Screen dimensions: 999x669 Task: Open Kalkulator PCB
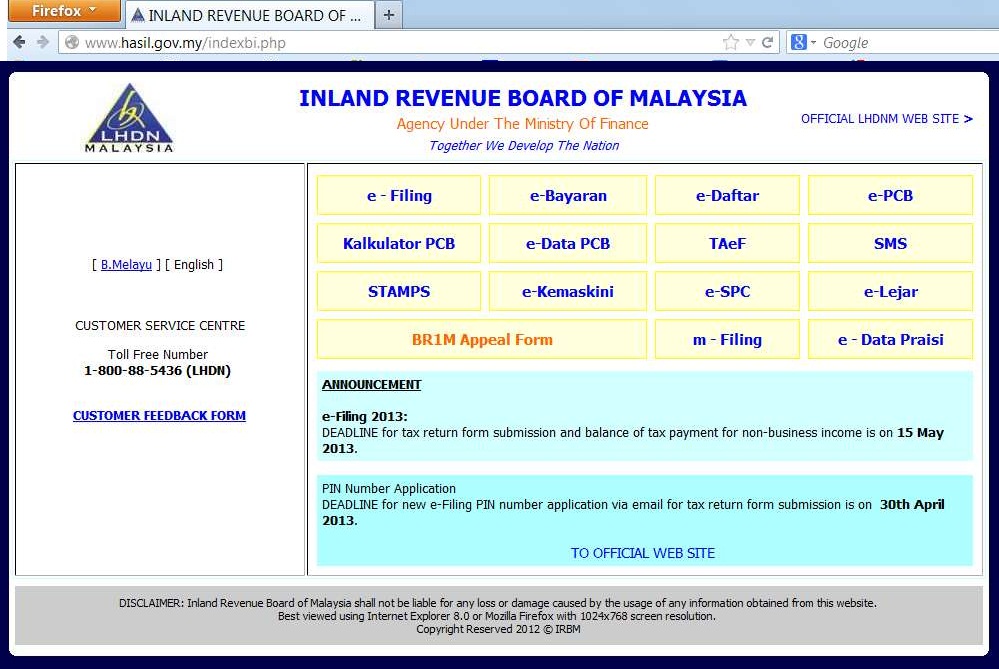[x=399, y=243]
